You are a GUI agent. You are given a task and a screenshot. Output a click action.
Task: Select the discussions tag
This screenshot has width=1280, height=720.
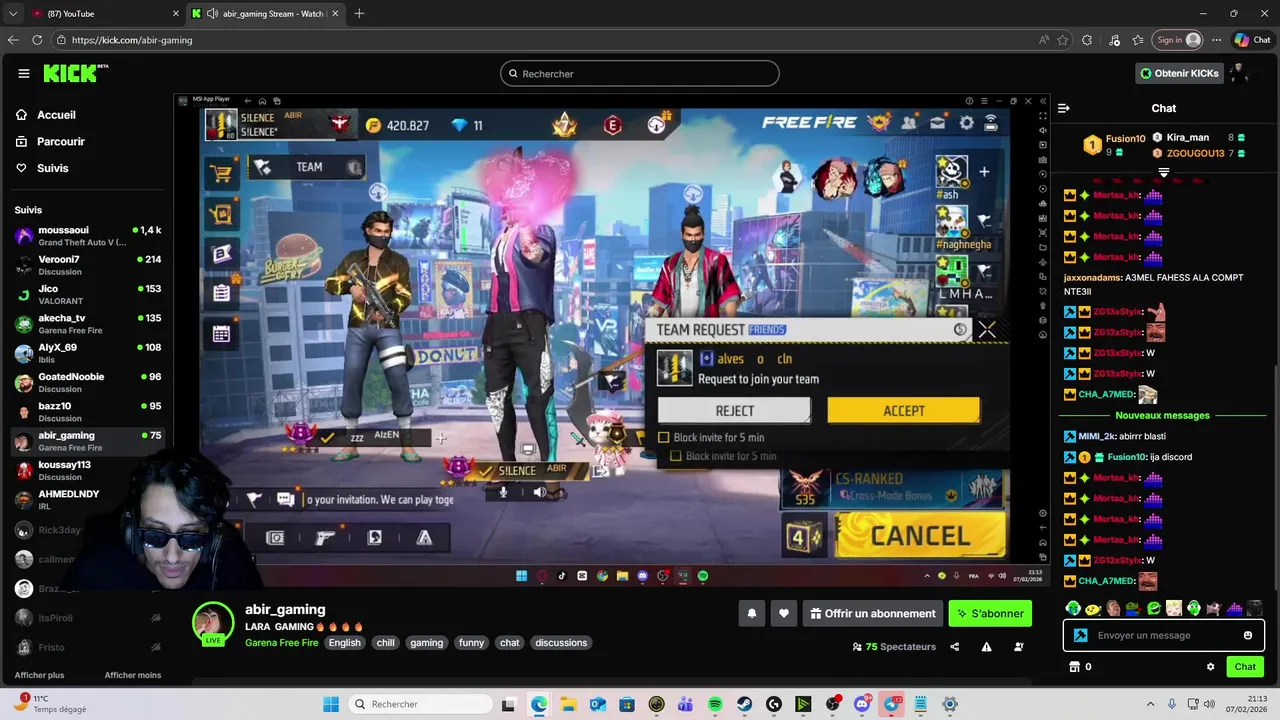561,643
